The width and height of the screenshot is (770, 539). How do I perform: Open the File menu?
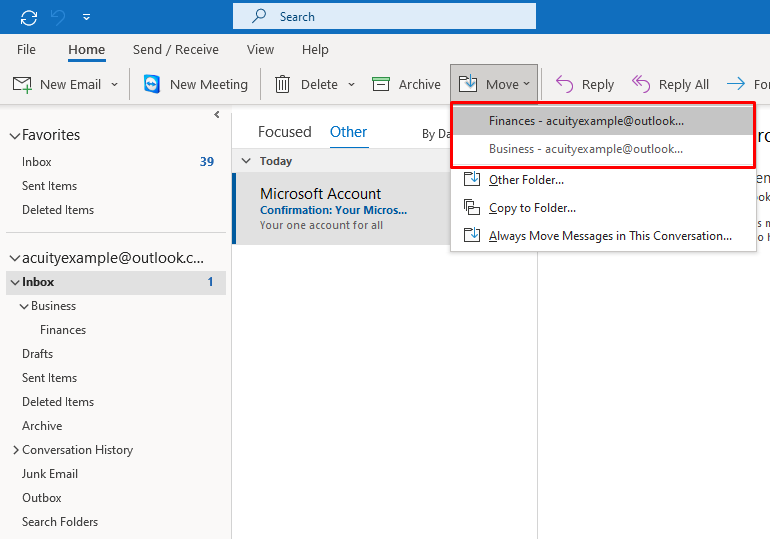tap(26, 50)
